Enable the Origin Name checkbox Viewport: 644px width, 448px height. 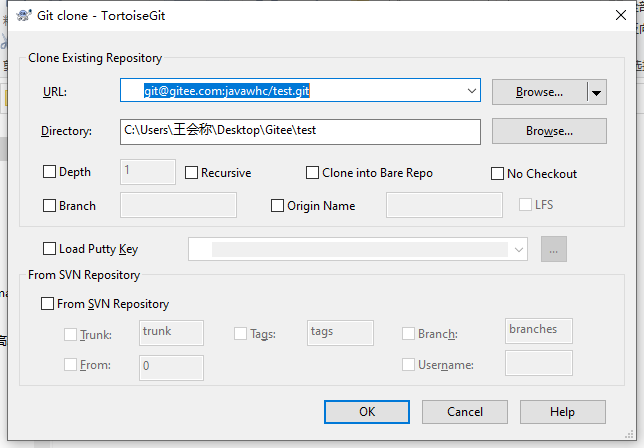coord(277,205)
